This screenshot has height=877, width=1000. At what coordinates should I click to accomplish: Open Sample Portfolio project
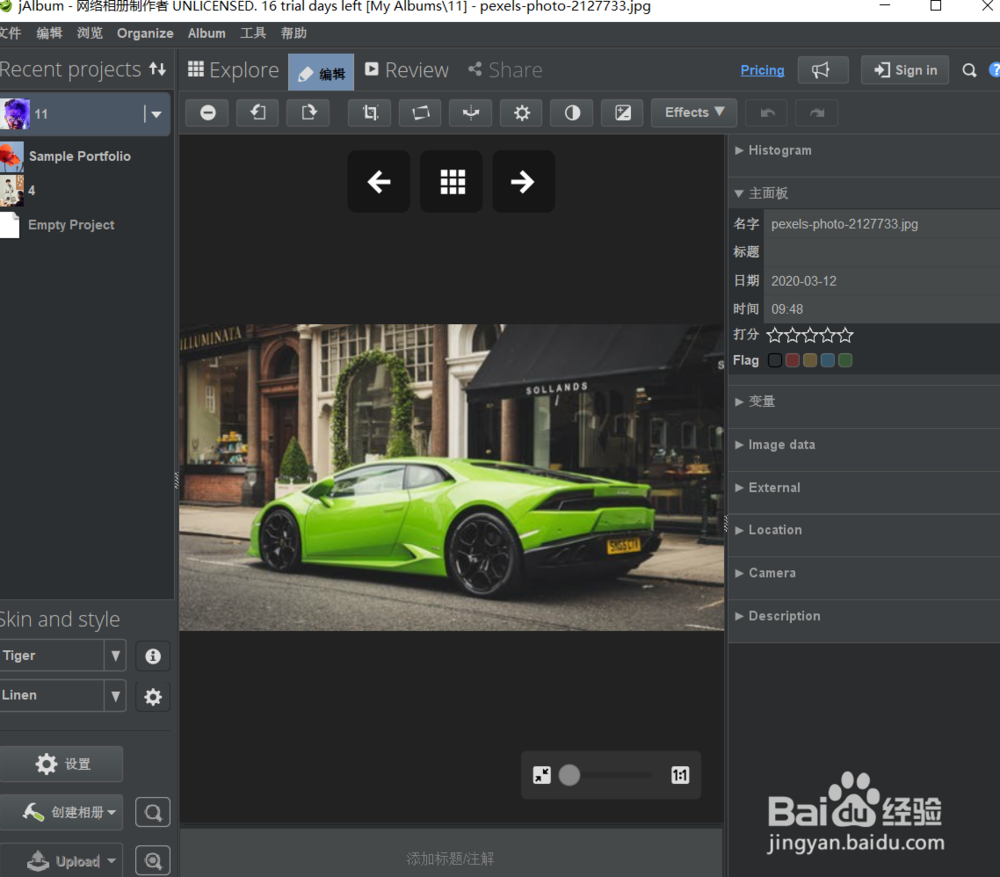[80, 156]
